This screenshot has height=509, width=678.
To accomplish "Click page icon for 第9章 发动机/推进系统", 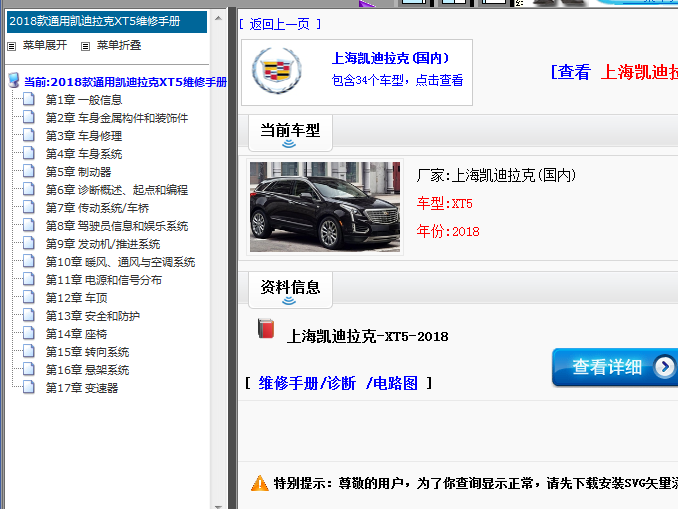I will pyautogui.click(x=29, y=243).
